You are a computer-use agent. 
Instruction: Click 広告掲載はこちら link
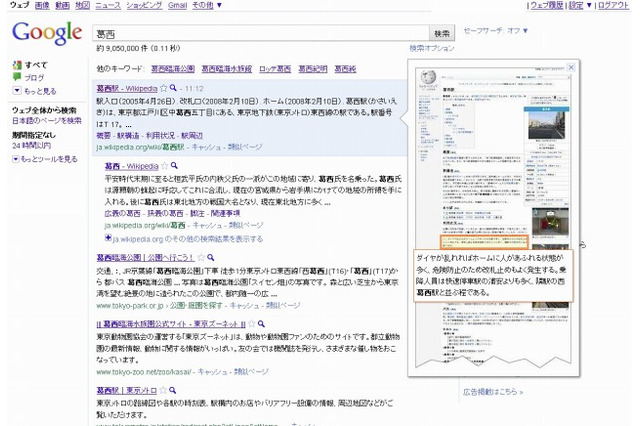click(x=493, y=392)
